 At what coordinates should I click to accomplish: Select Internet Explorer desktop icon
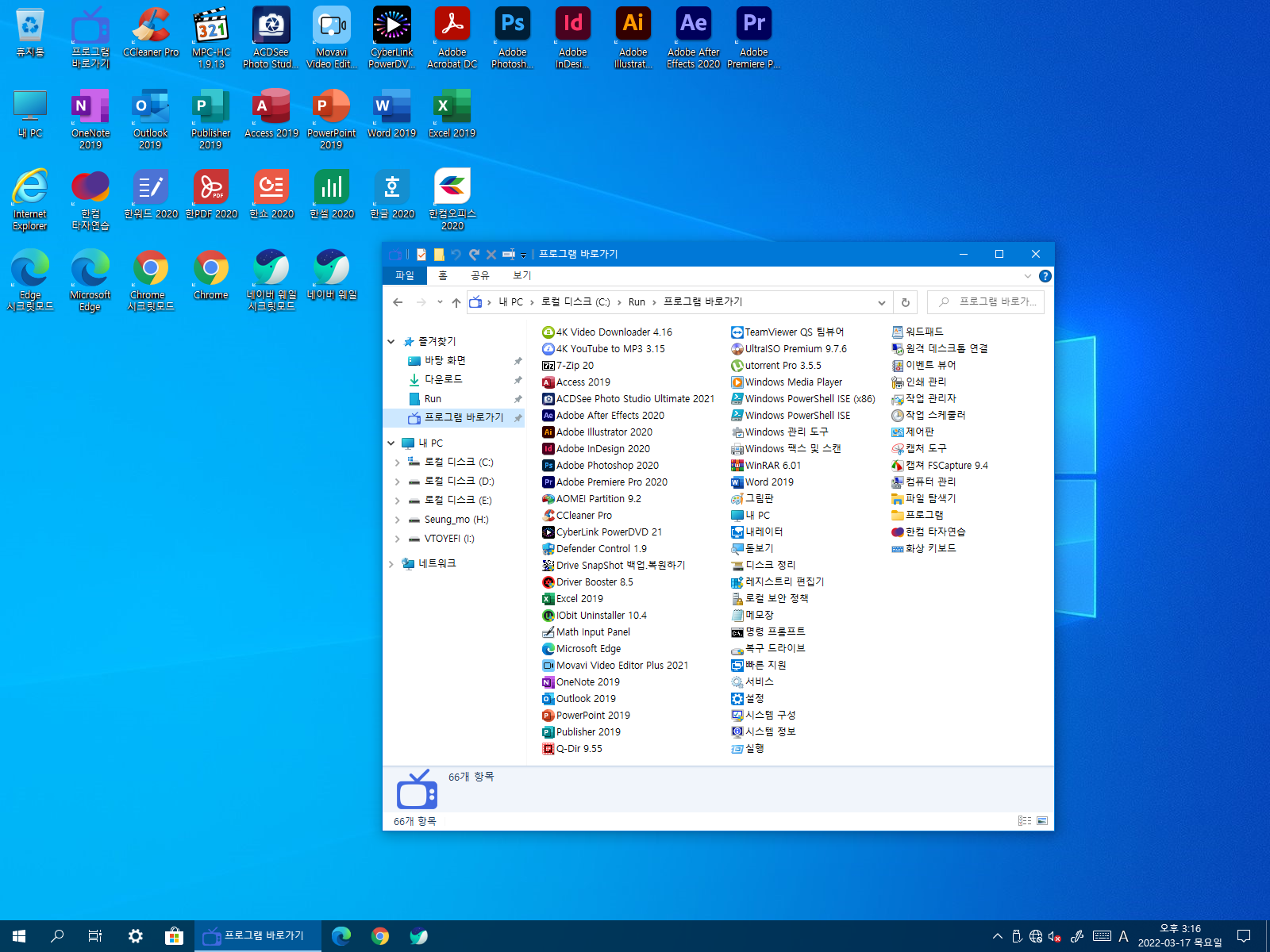pyautogui.click(x=30, y=200)
